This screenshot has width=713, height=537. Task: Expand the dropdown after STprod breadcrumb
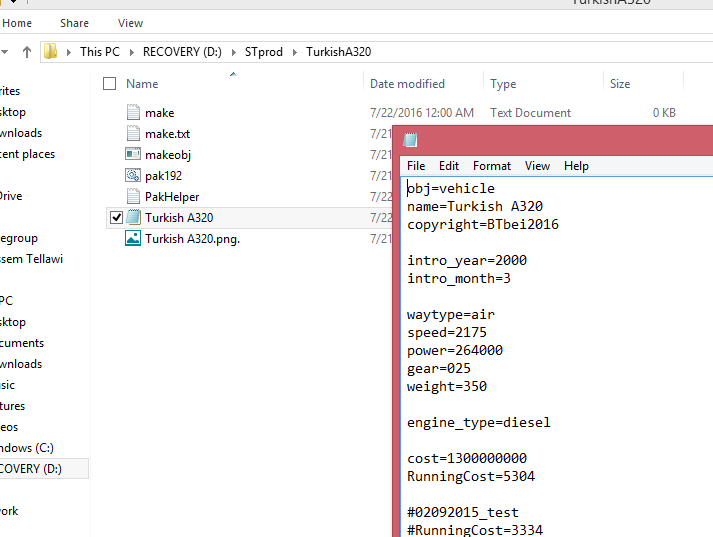point(295,52)
